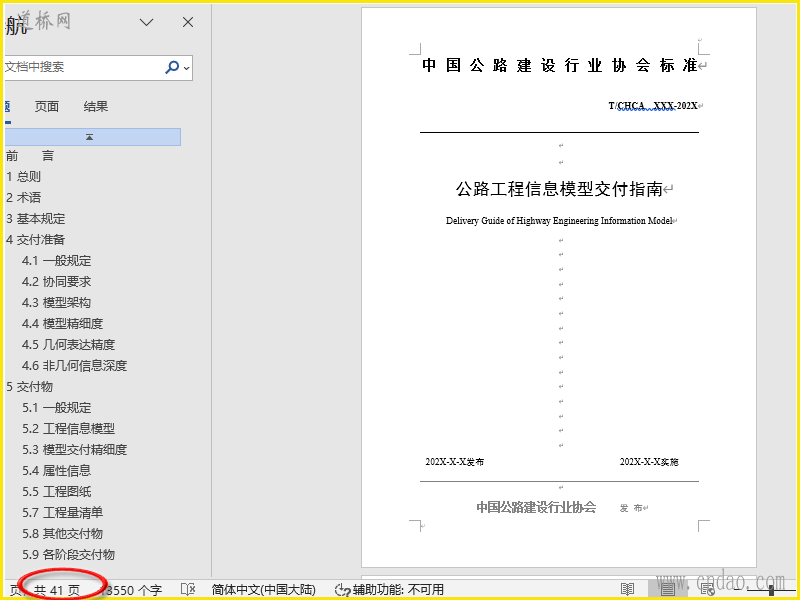Click the header 中国公路建设行业协会标准
The width and height of the screenshot is (800, 600).
[x=560, y=65]
